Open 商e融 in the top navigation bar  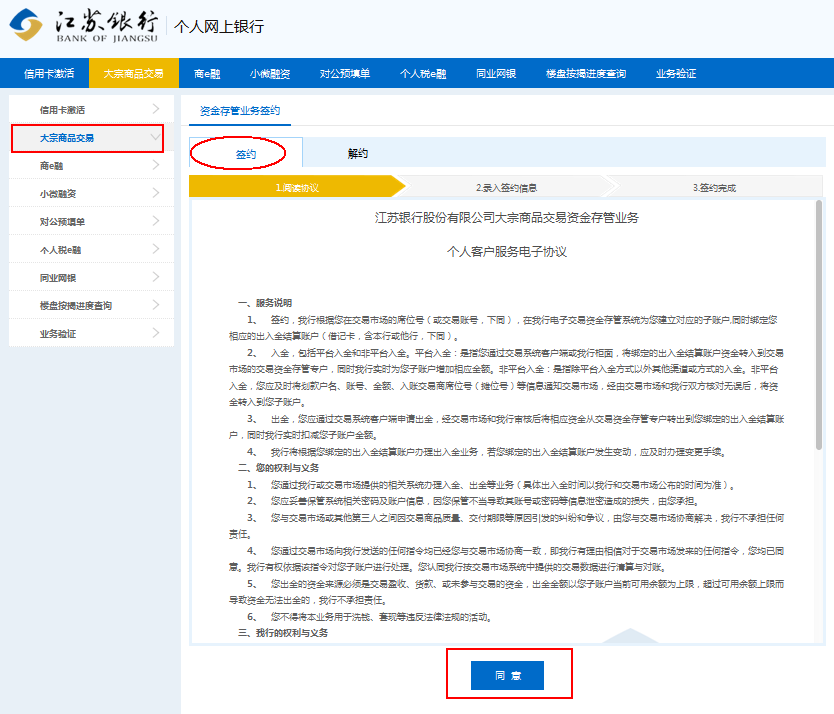coord(207,73)
